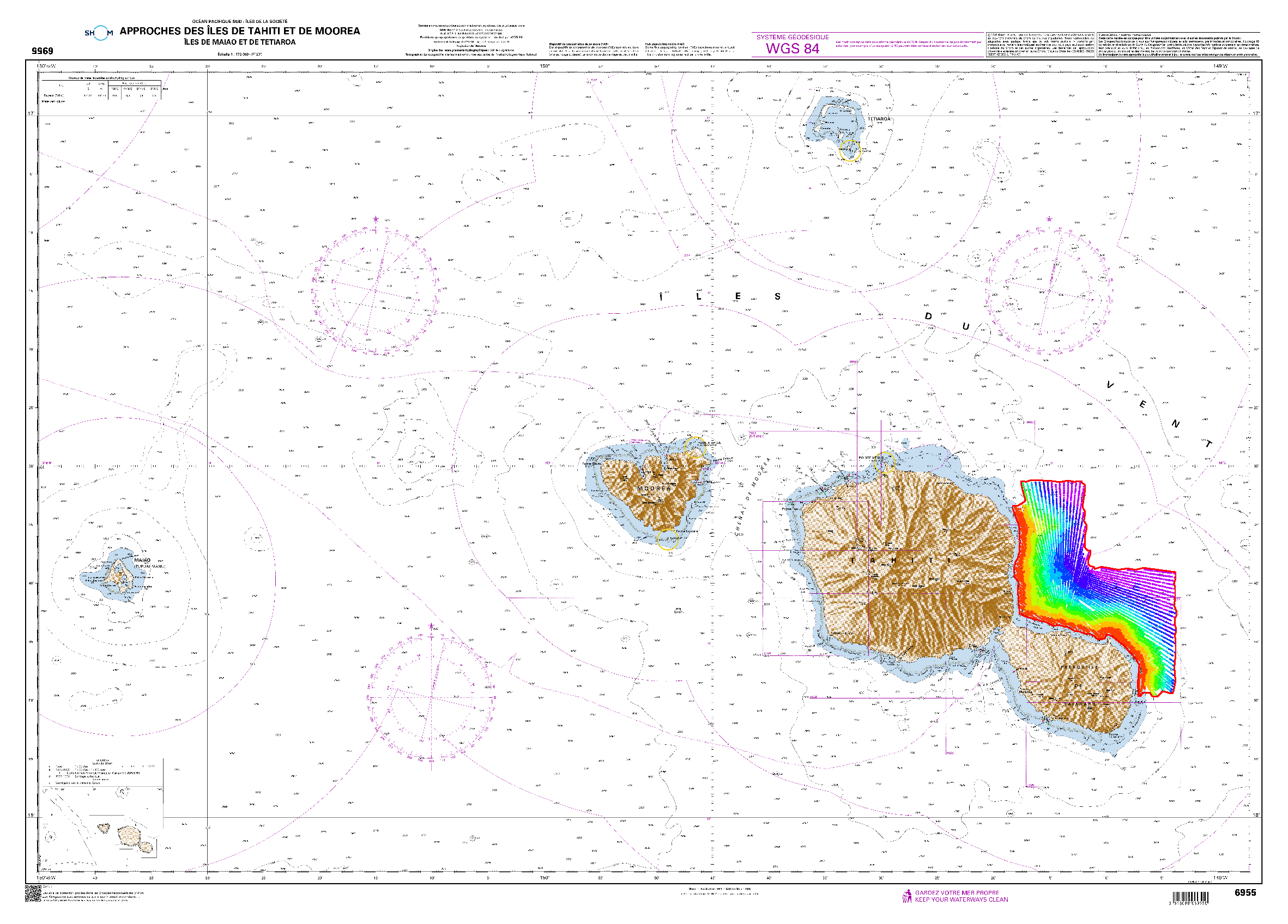
Task: Click the tide table in top-left corner
Action: point(102,89)
